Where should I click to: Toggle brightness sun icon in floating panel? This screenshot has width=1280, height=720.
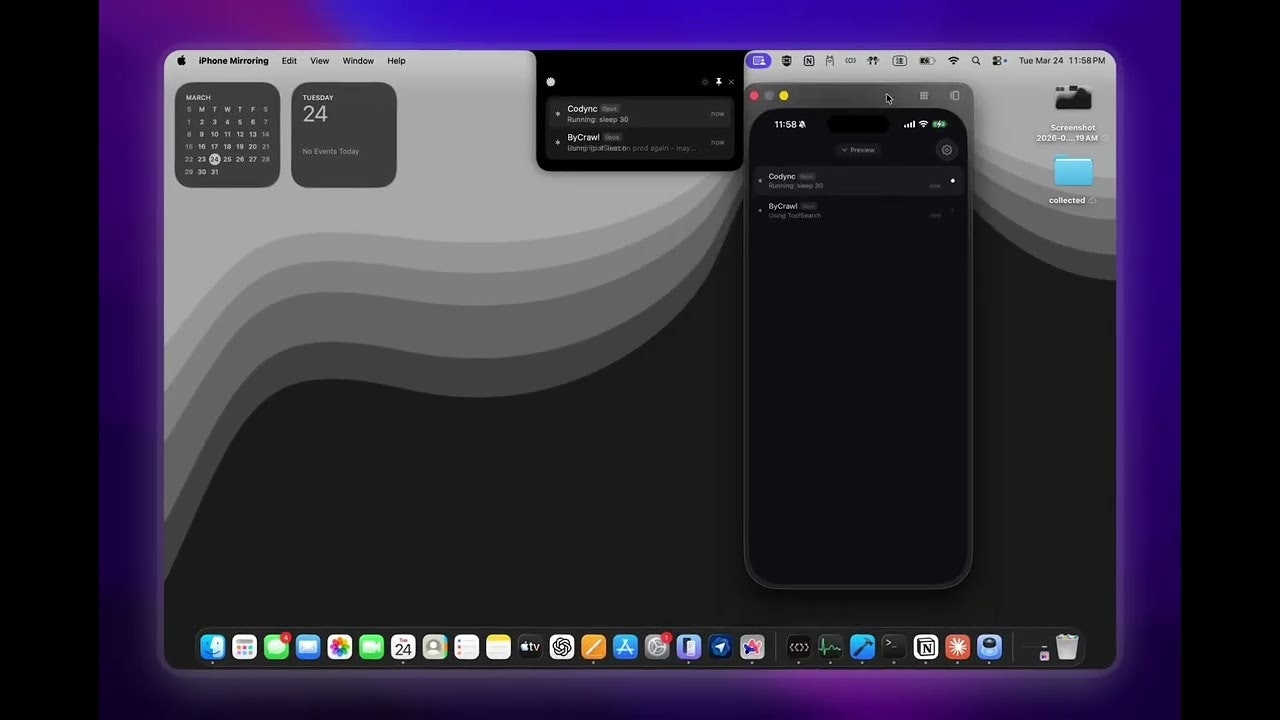point(705,82)
